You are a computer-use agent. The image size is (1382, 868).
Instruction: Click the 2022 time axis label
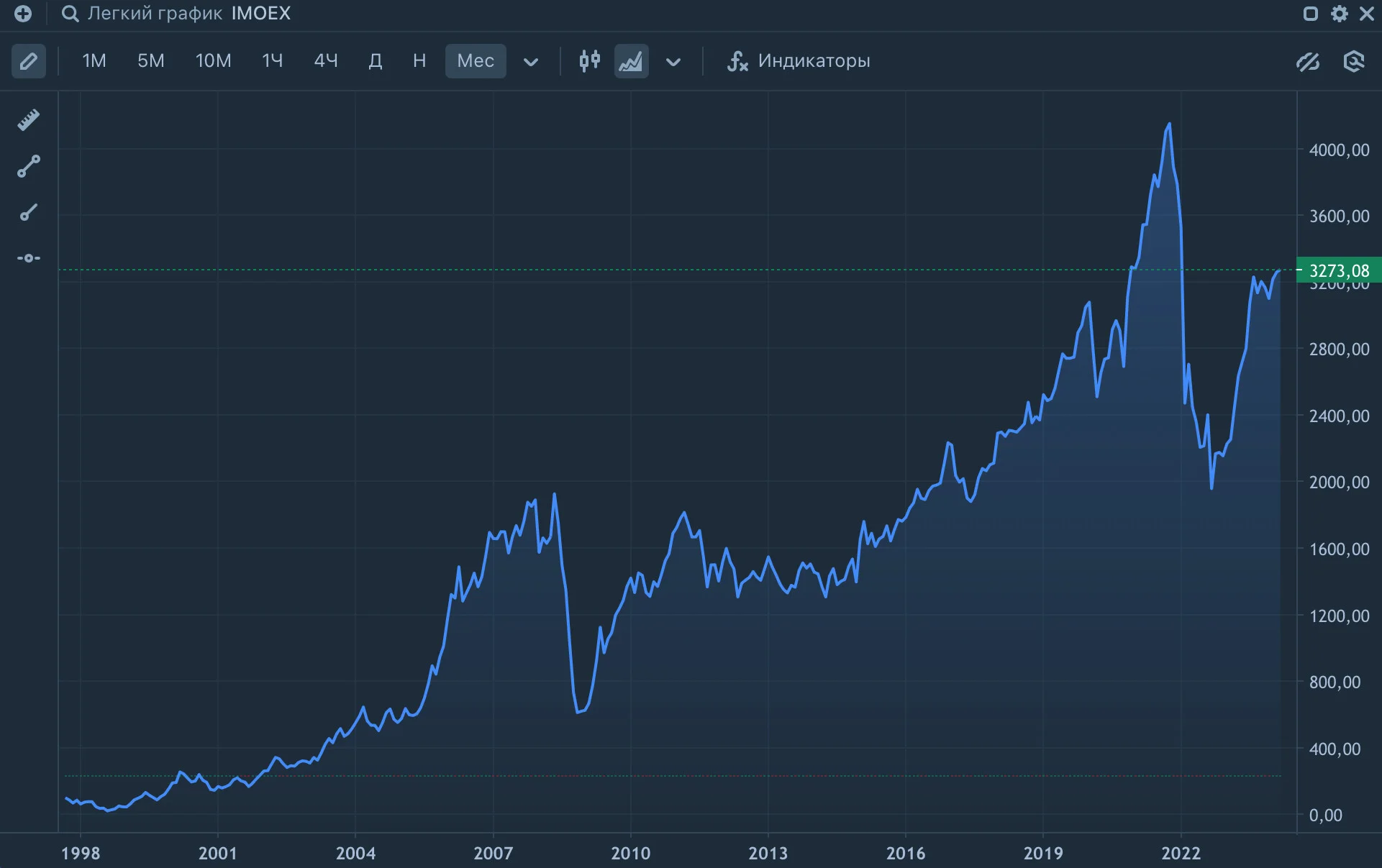pyautogui.click(x=1181, y=854)
